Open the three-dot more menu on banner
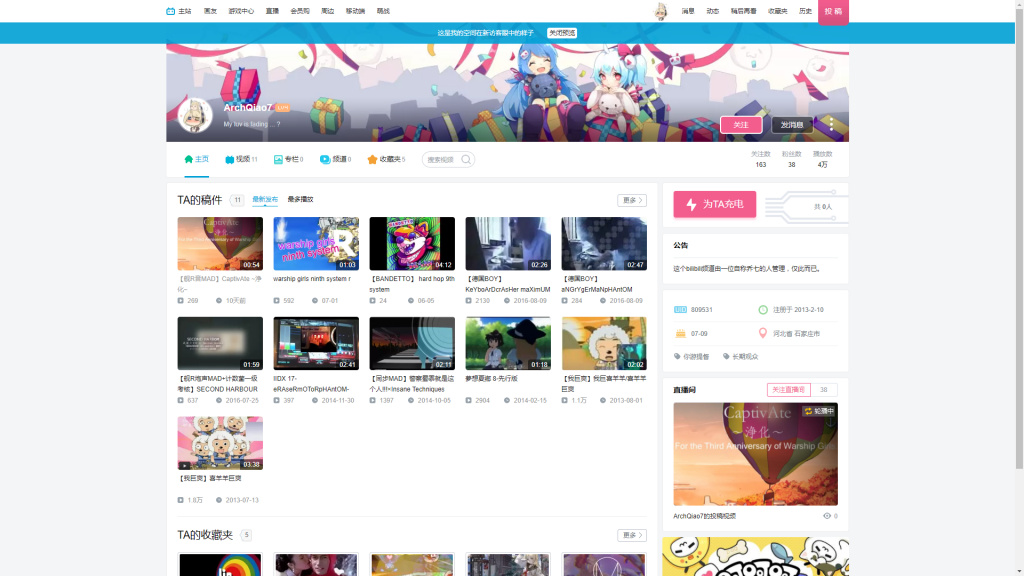Image resolution: width=1024 pixels, height=576 pixels. tap(830, 125)
